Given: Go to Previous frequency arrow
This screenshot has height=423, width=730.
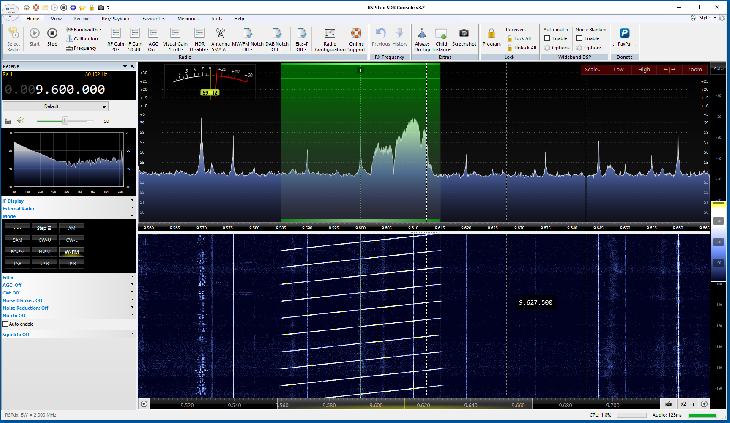Looking at the screenshot, I should [381, 34].
